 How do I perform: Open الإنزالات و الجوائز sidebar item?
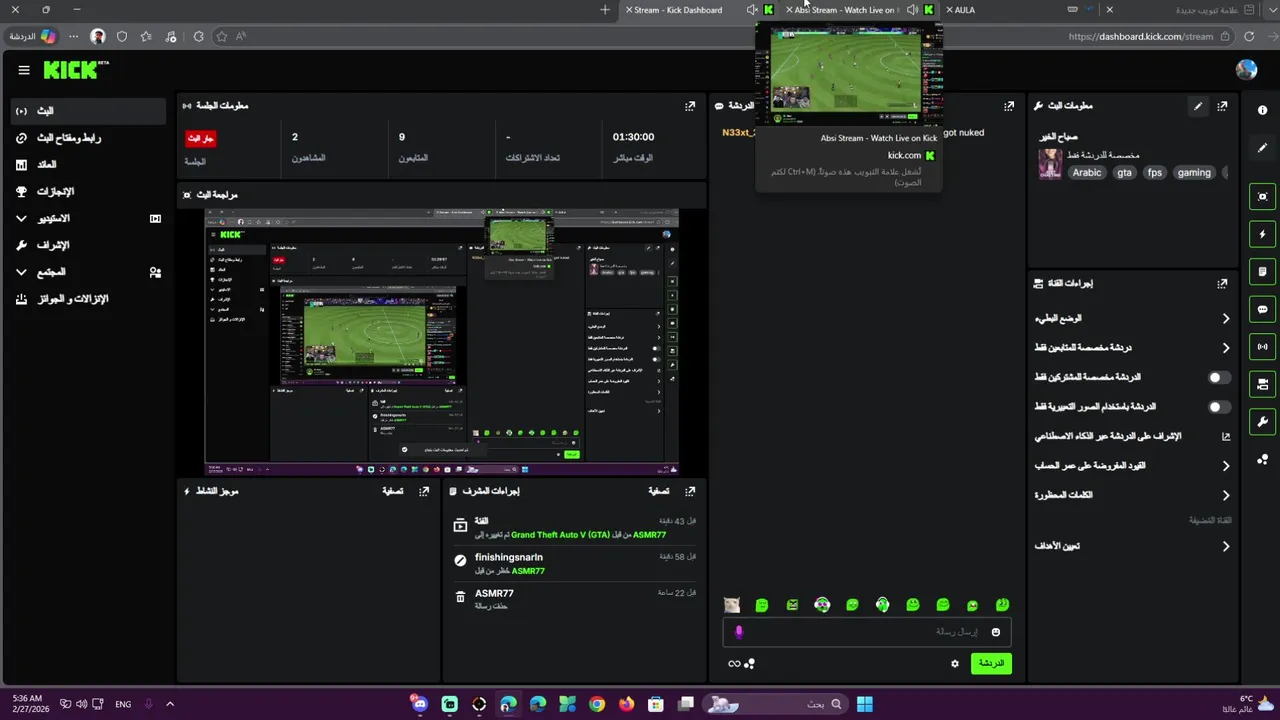[88, 299]
